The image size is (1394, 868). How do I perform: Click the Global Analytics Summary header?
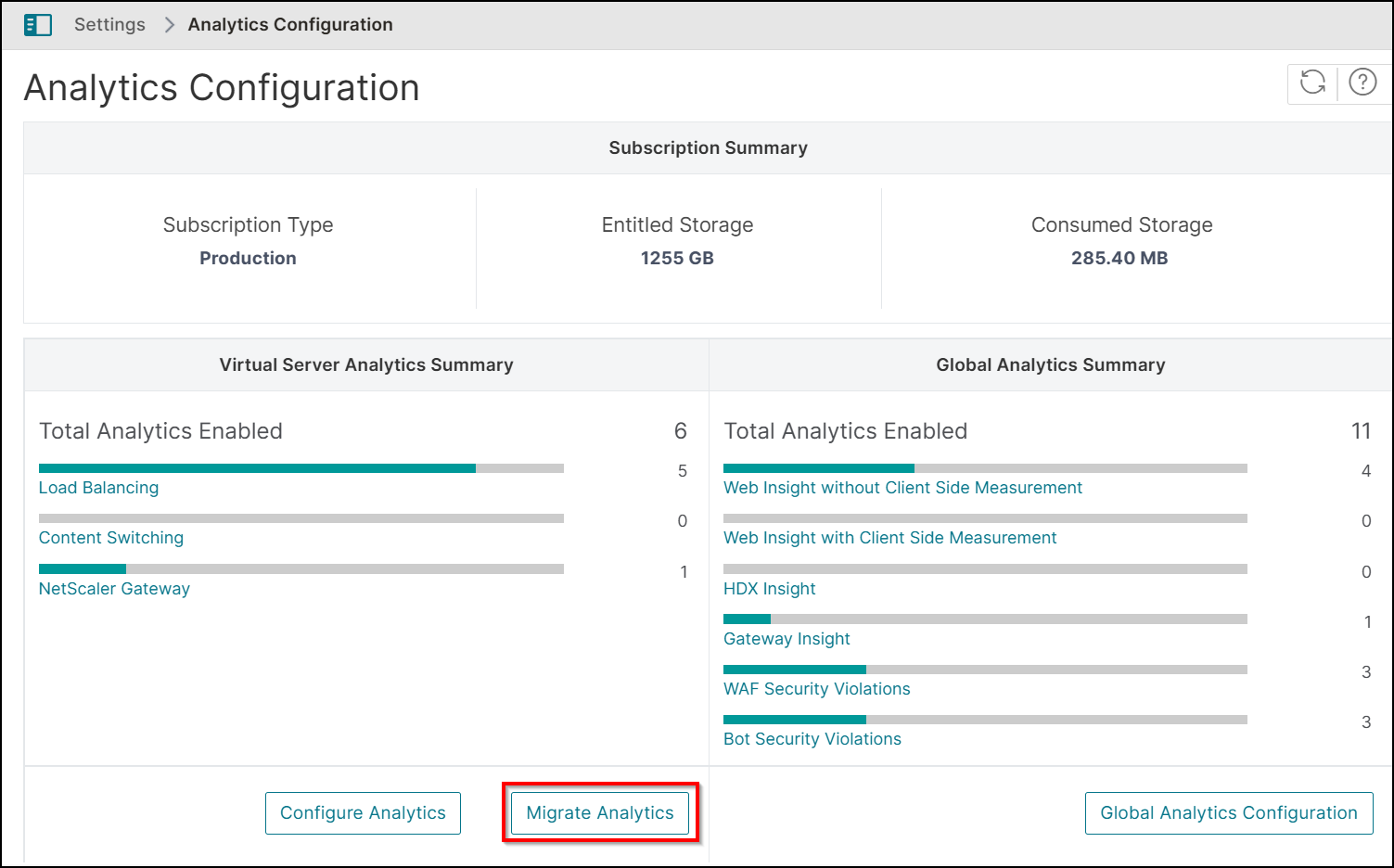[1051, 365]
